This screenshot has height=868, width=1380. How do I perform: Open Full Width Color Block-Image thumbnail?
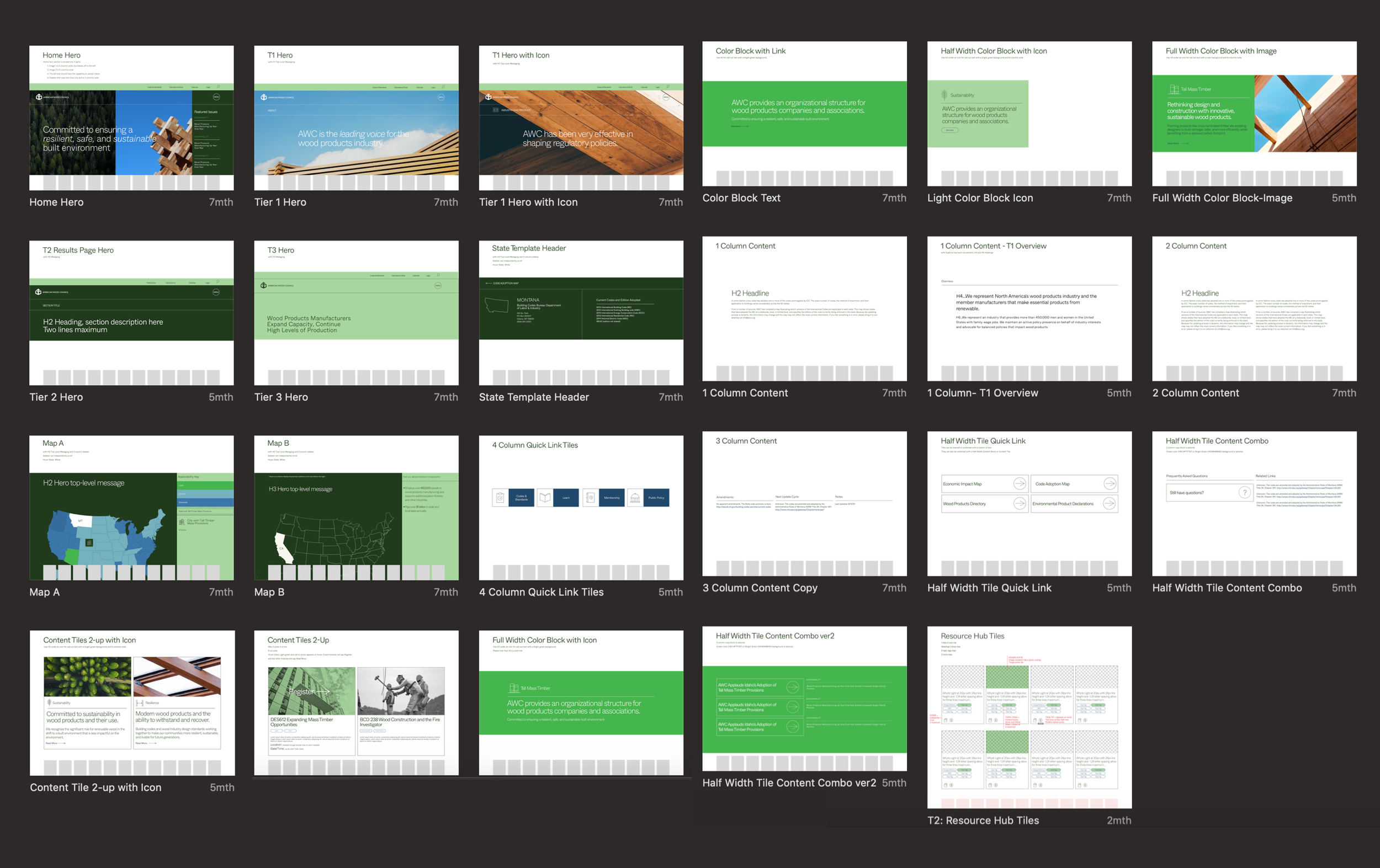[1254, 114]
